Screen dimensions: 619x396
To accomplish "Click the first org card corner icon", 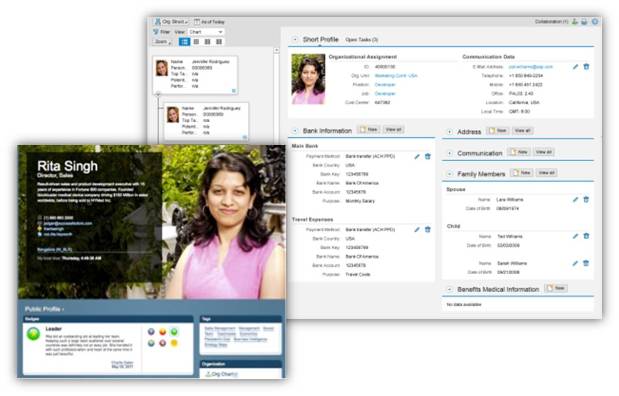I will (x=234, y=91).
